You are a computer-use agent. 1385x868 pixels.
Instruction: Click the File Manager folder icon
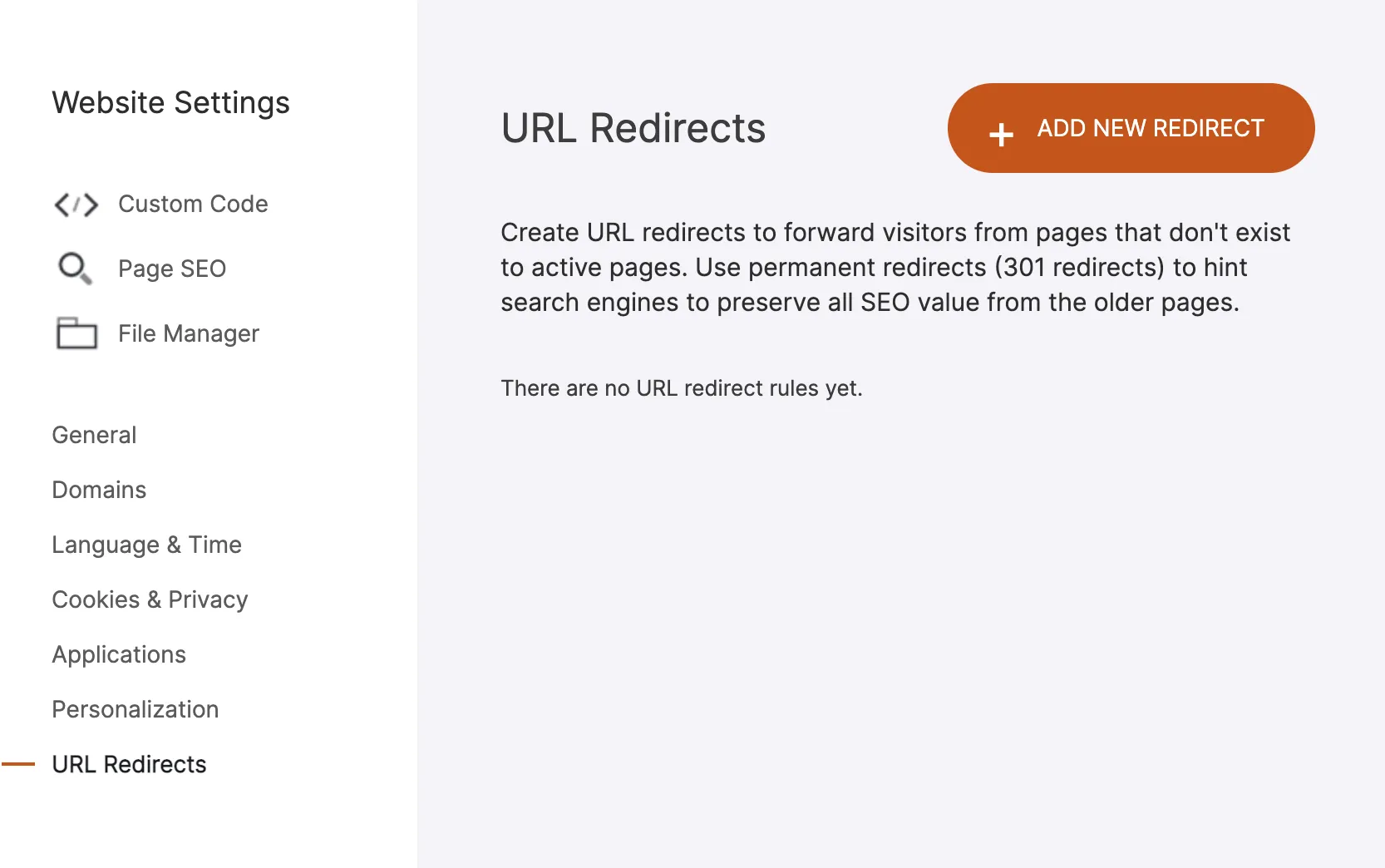pos(76,333)
